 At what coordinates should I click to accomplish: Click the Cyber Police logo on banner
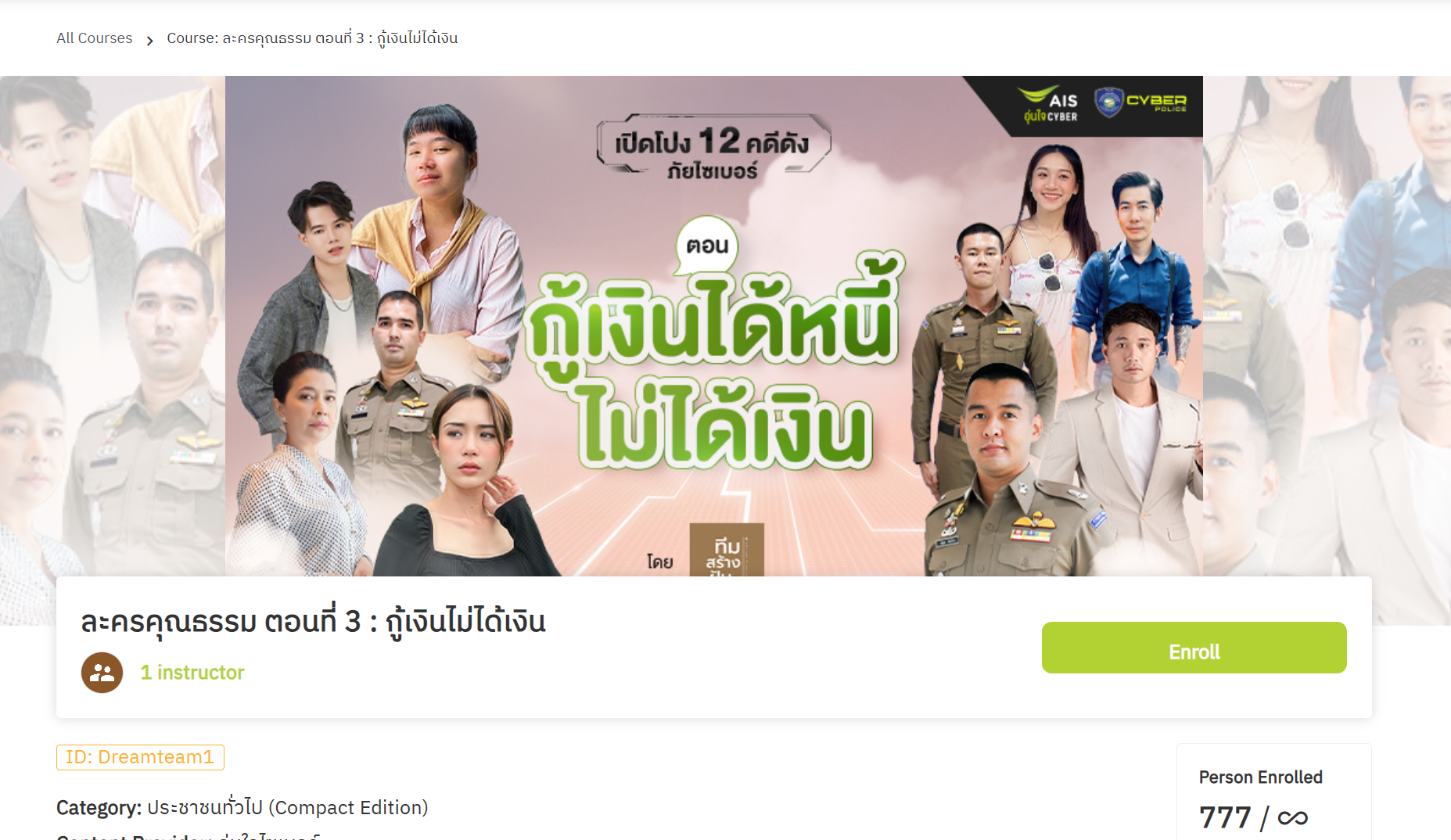1140,102
